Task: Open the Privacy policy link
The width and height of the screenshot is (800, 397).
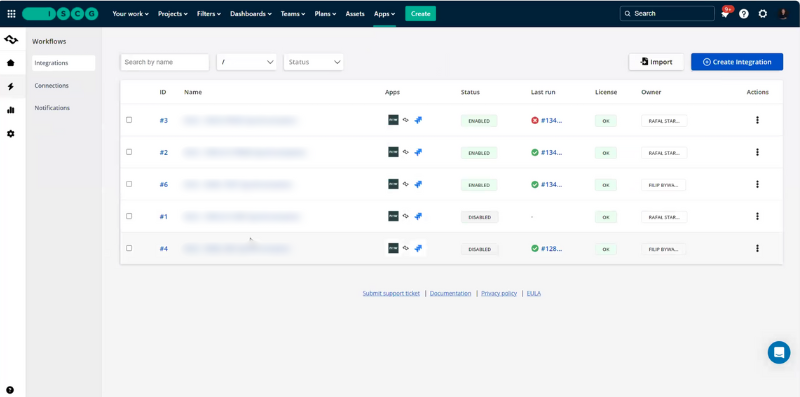Action: tap(499, 293)
